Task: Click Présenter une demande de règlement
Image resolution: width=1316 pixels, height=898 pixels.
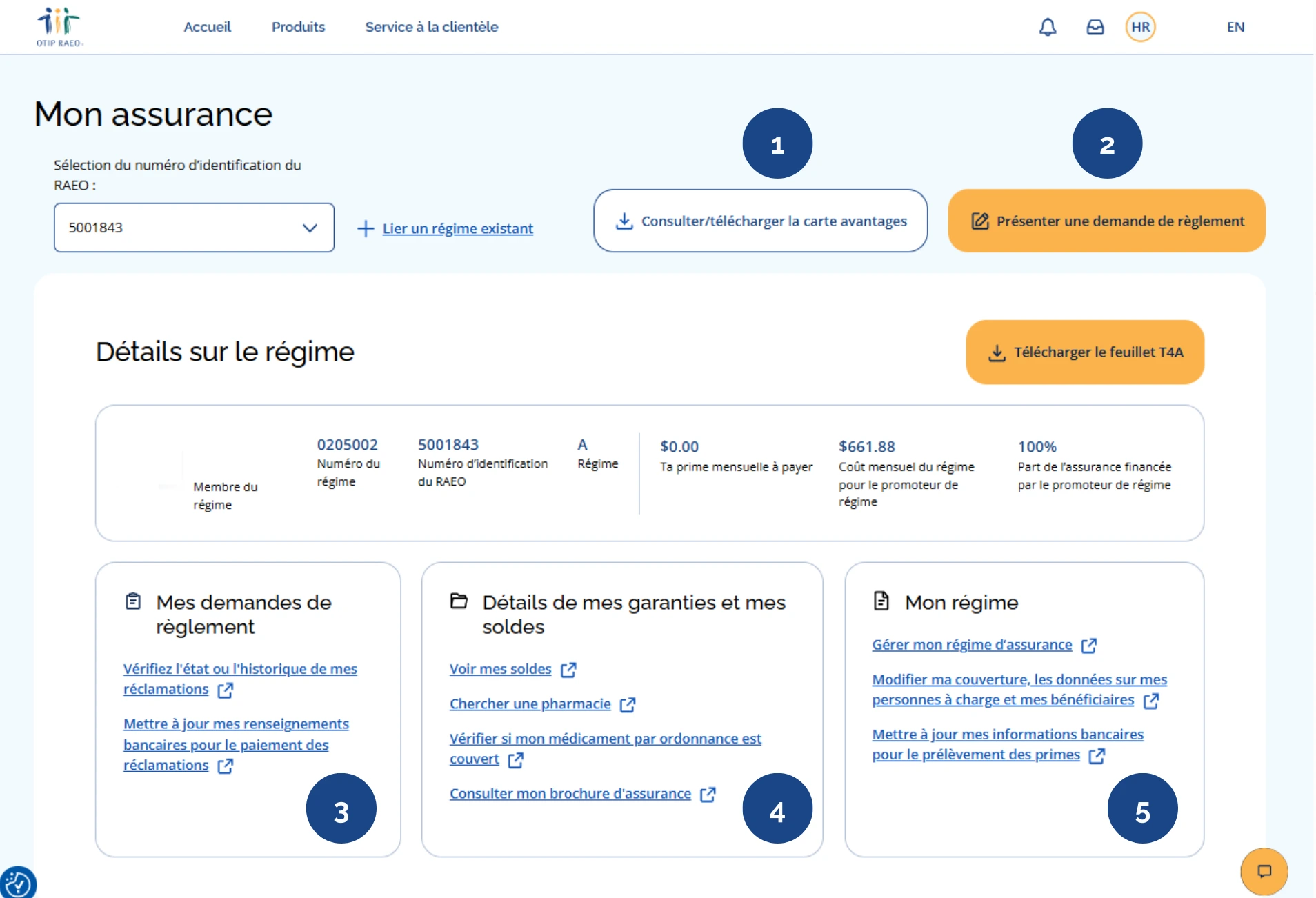Action: tap(1106, 221)
